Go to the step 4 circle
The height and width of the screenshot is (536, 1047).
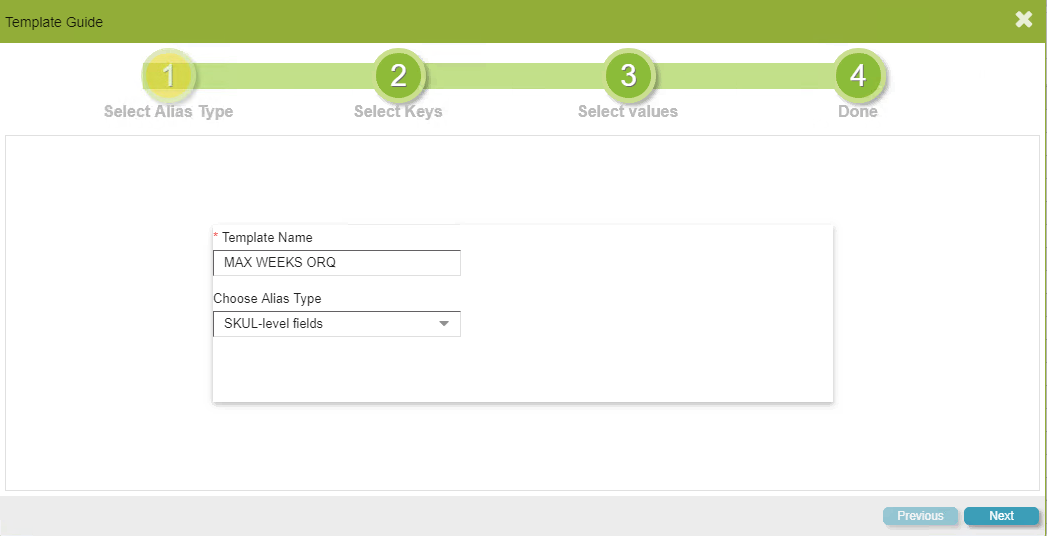point(858,76)
